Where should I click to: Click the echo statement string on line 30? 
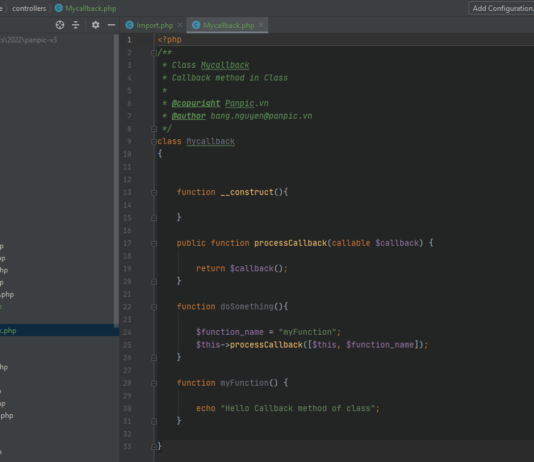[x=298, y=408]
